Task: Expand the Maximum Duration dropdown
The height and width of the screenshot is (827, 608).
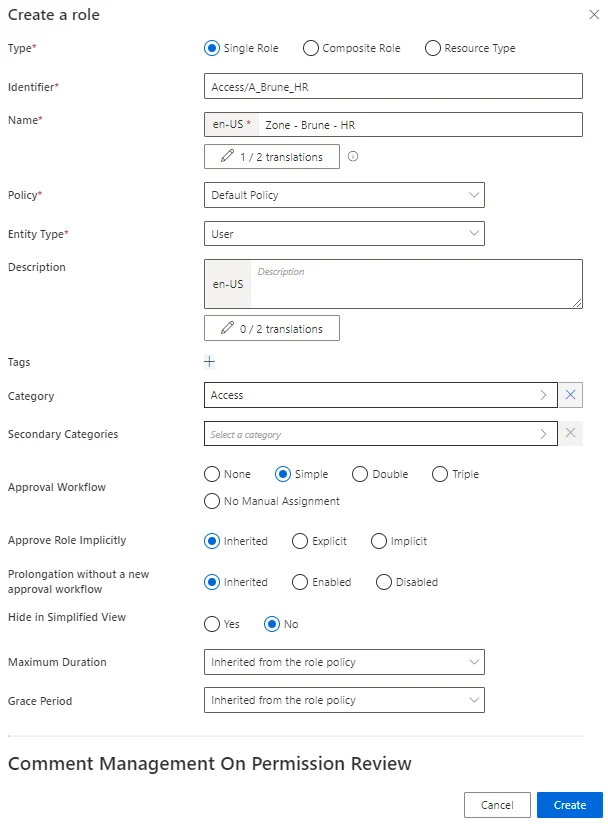Action: pos(344,662)
